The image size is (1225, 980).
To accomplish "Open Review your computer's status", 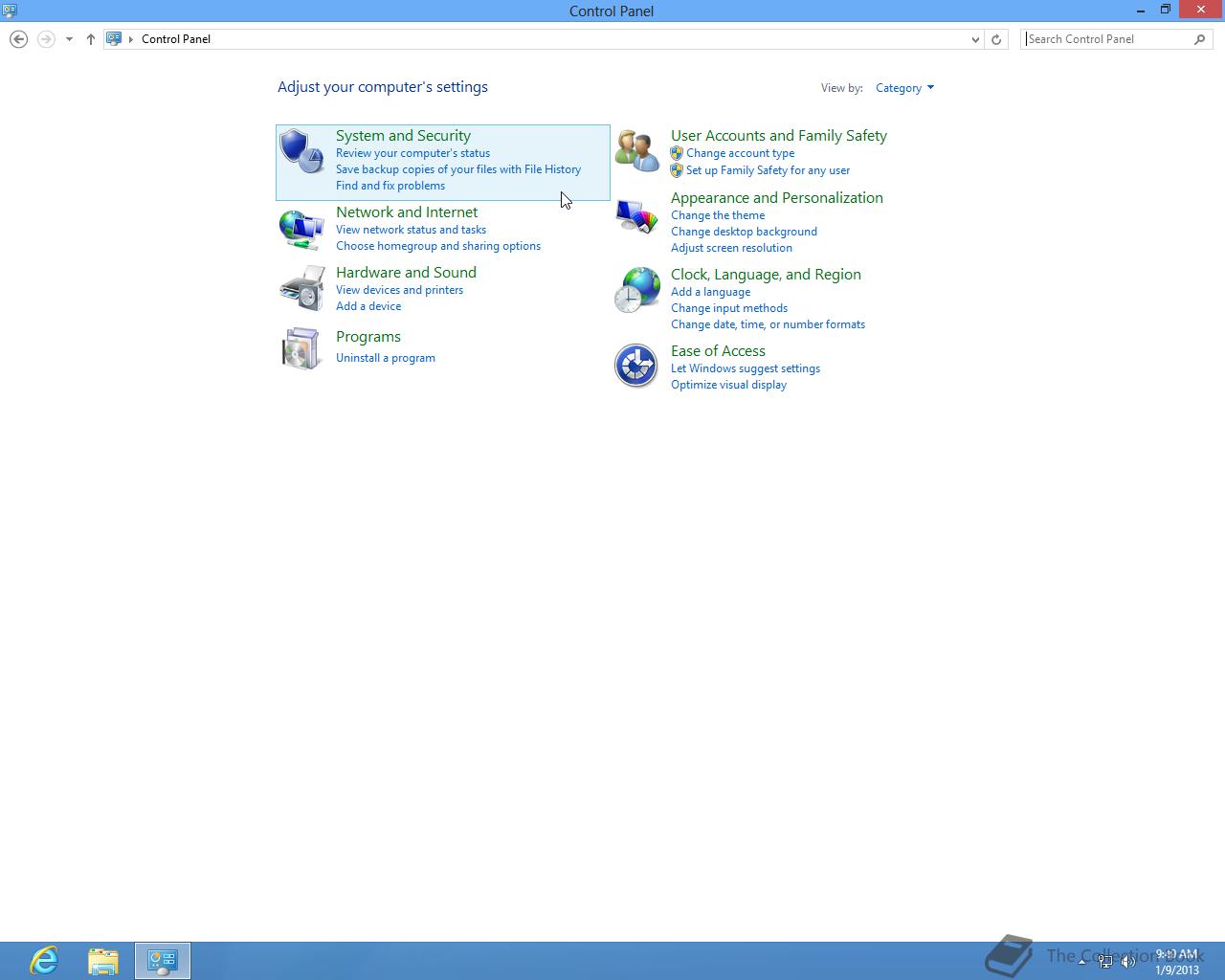I will click(x=412, y=153).
